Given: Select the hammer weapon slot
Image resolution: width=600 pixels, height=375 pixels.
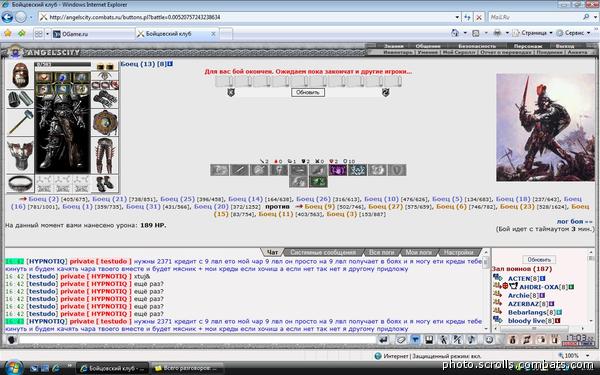Looking at the screenshot, I should click(20, 122).
